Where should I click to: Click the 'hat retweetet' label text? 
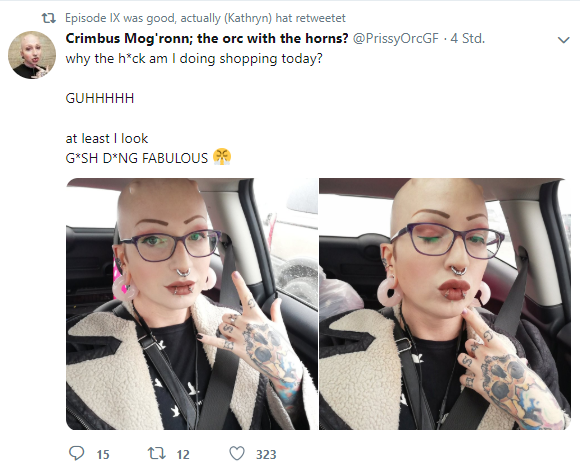(x=310, y=18)
